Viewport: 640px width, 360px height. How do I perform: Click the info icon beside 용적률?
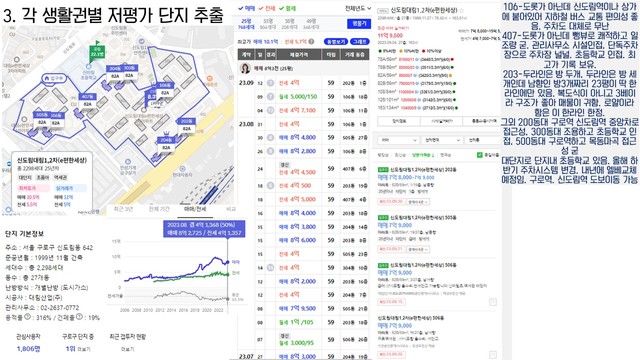tap(27, 317)
